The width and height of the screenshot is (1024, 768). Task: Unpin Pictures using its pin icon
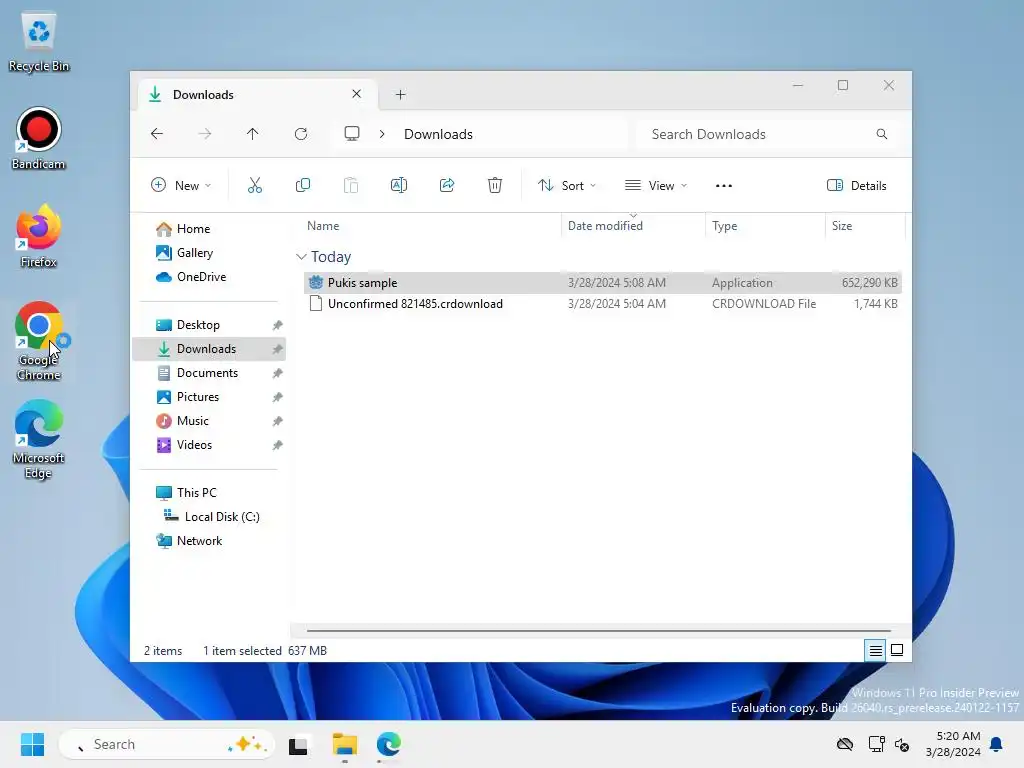click(278, 397)
